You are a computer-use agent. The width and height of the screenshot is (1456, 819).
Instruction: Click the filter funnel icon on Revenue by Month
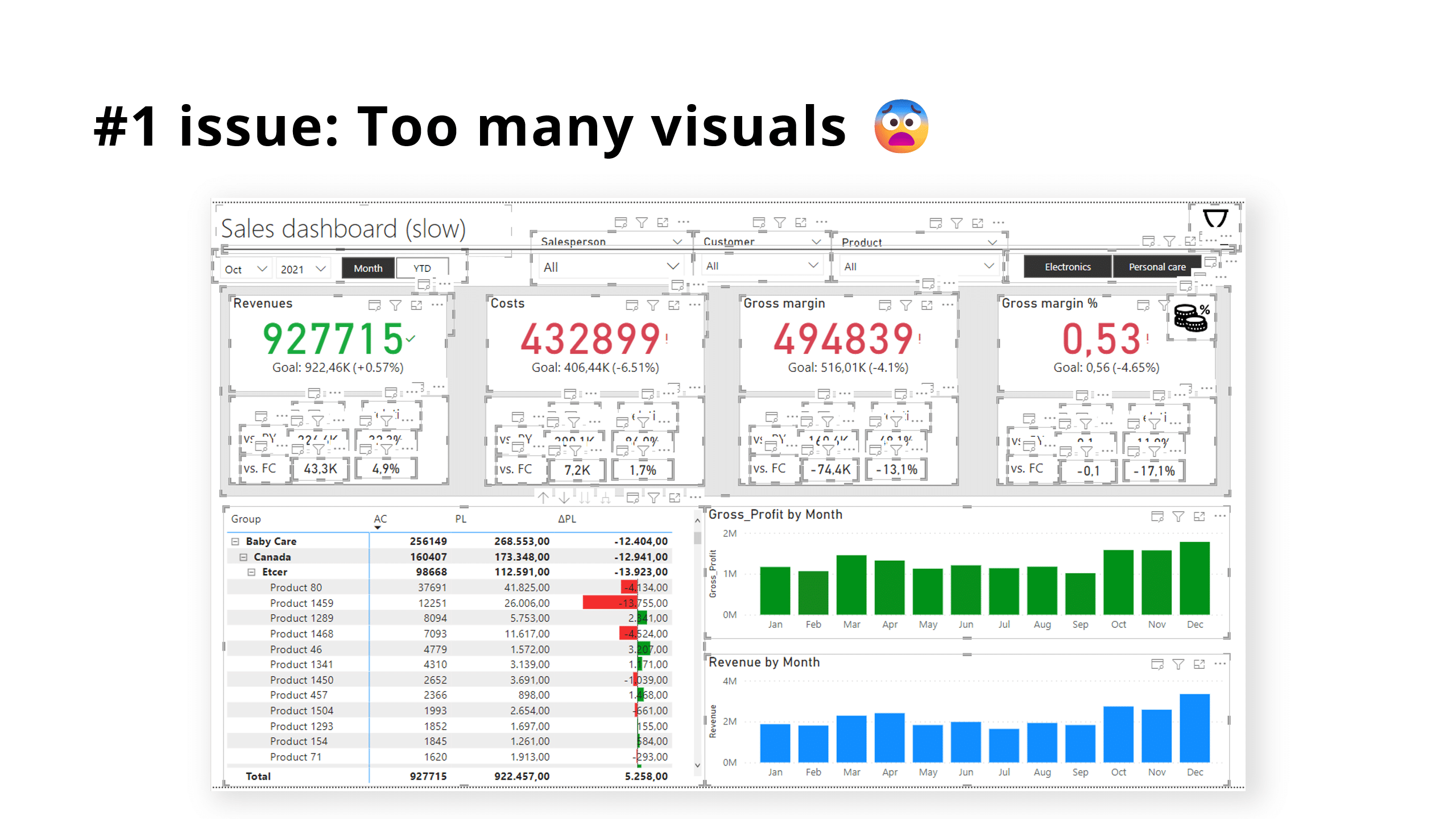[x=1178, y=664]
